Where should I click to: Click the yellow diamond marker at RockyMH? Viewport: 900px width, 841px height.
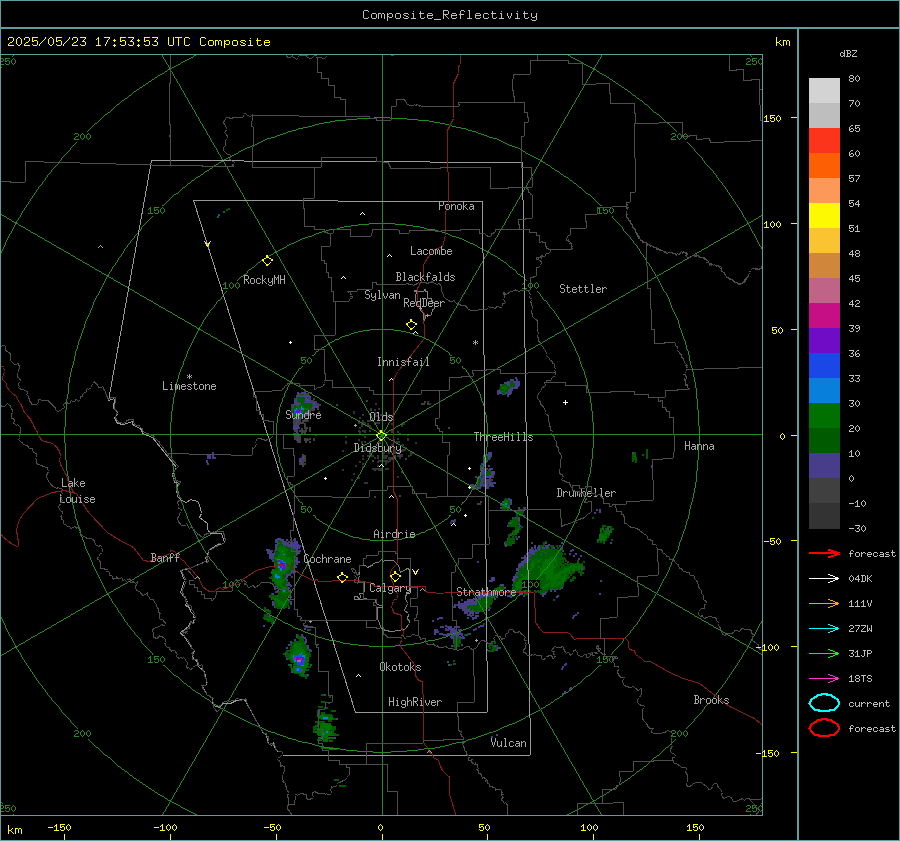pos(267,261)
